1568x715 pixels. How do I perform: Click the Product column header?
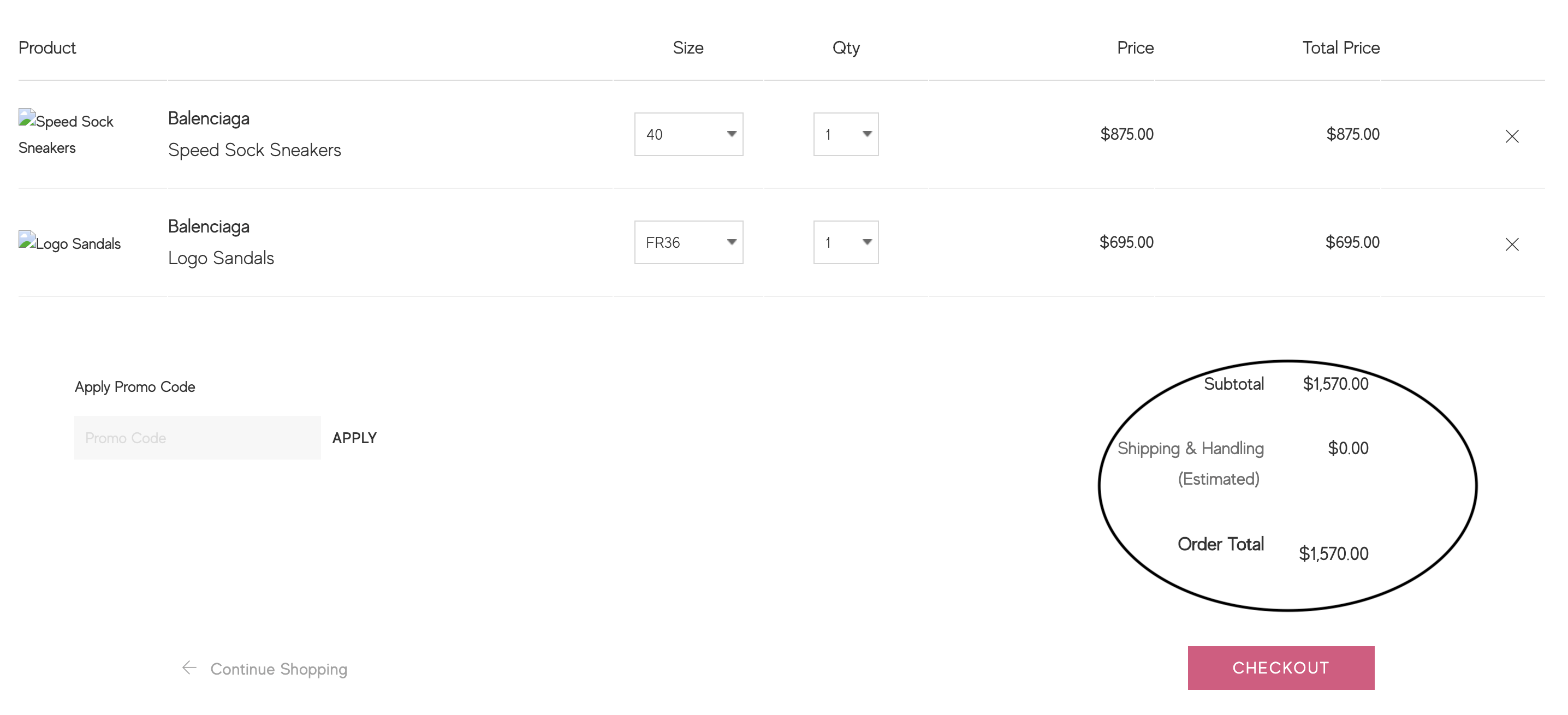47,47
